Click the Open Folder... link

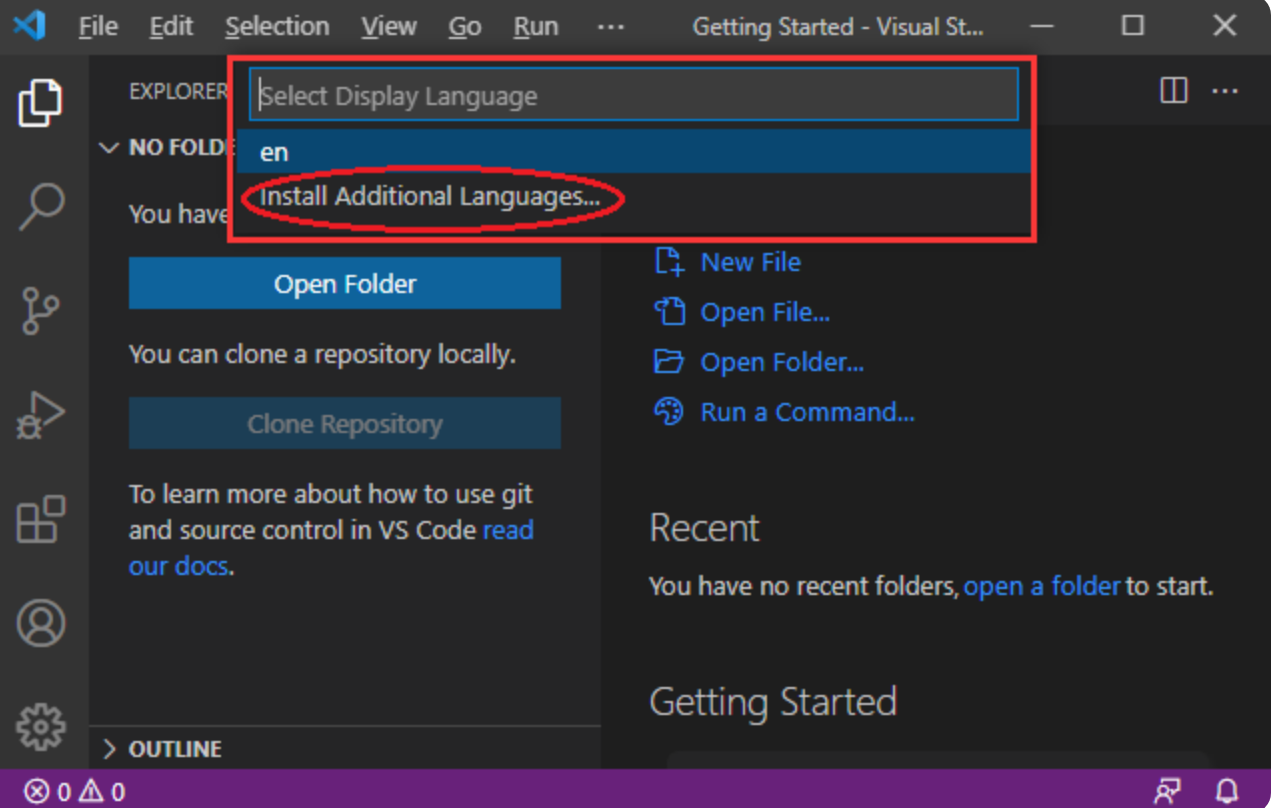point(783,362)
